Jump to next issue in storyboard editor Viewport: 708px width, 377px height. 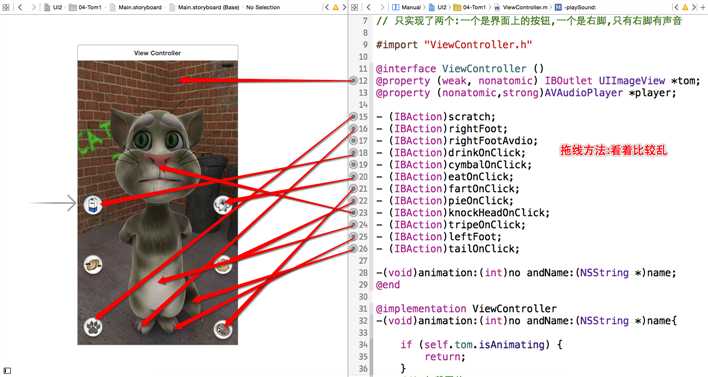point(344,7)
